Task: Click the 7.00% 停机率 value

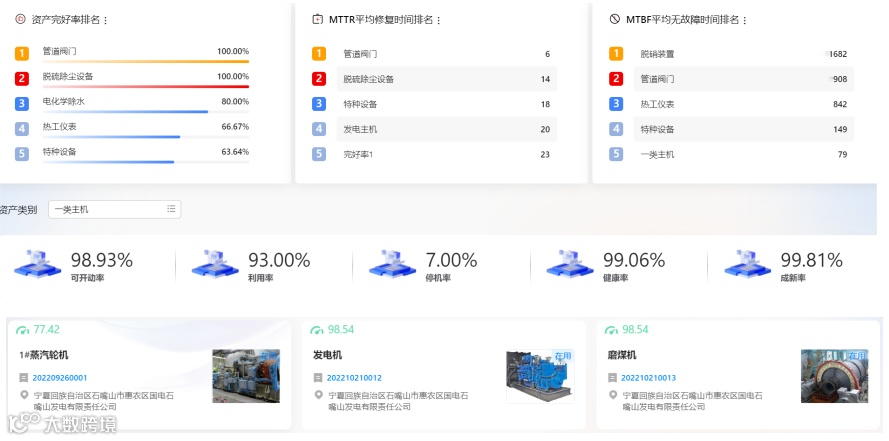Action: click(451, 260)
